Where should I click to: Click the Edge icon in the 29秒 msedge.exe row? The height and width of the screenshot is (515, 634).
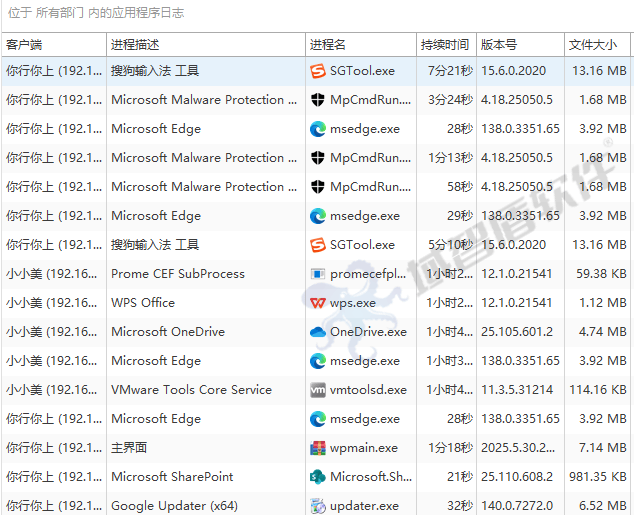(318, 216)
